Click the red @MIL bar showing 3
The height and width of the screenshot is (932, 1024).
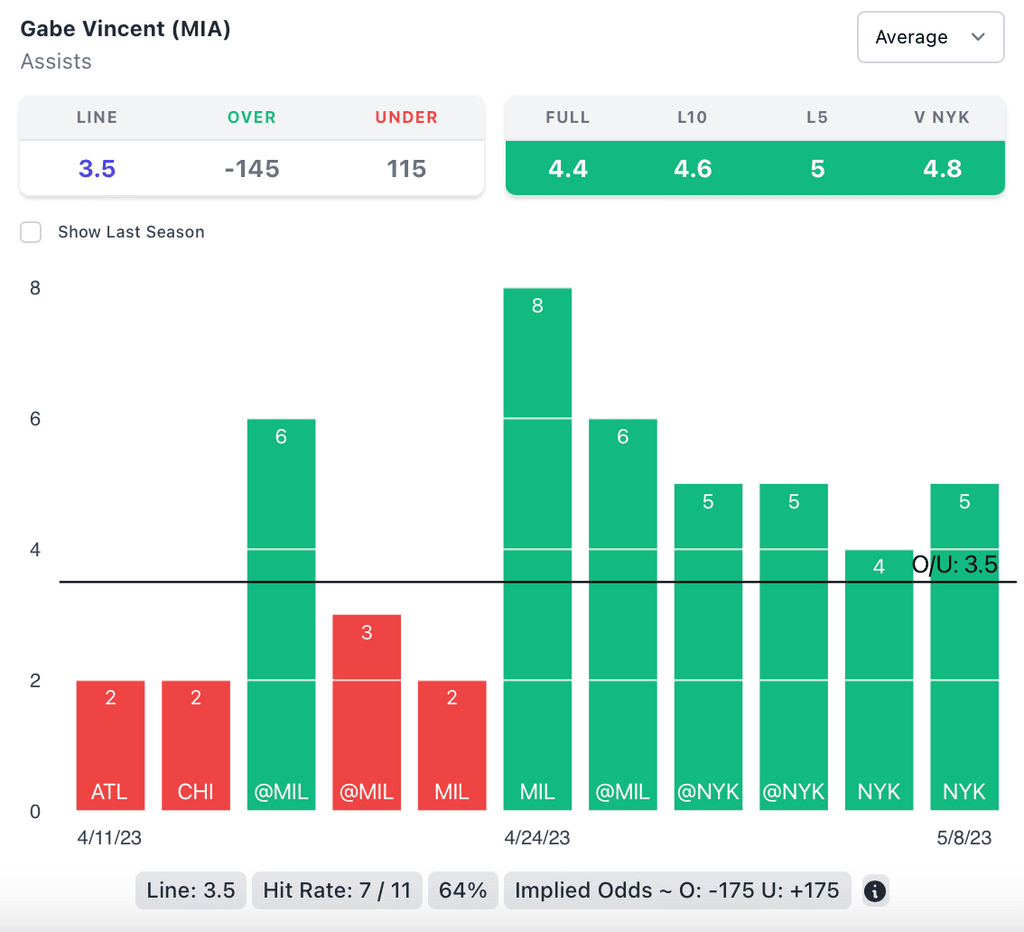366,713
